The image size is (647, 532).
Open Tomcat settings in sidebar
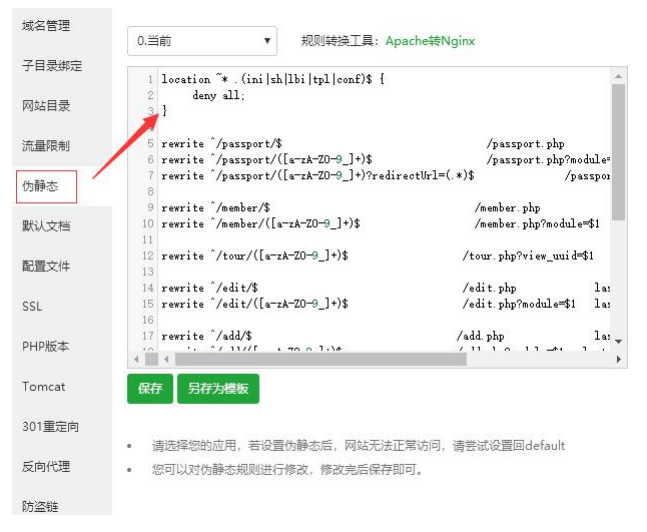click(44, 387)
